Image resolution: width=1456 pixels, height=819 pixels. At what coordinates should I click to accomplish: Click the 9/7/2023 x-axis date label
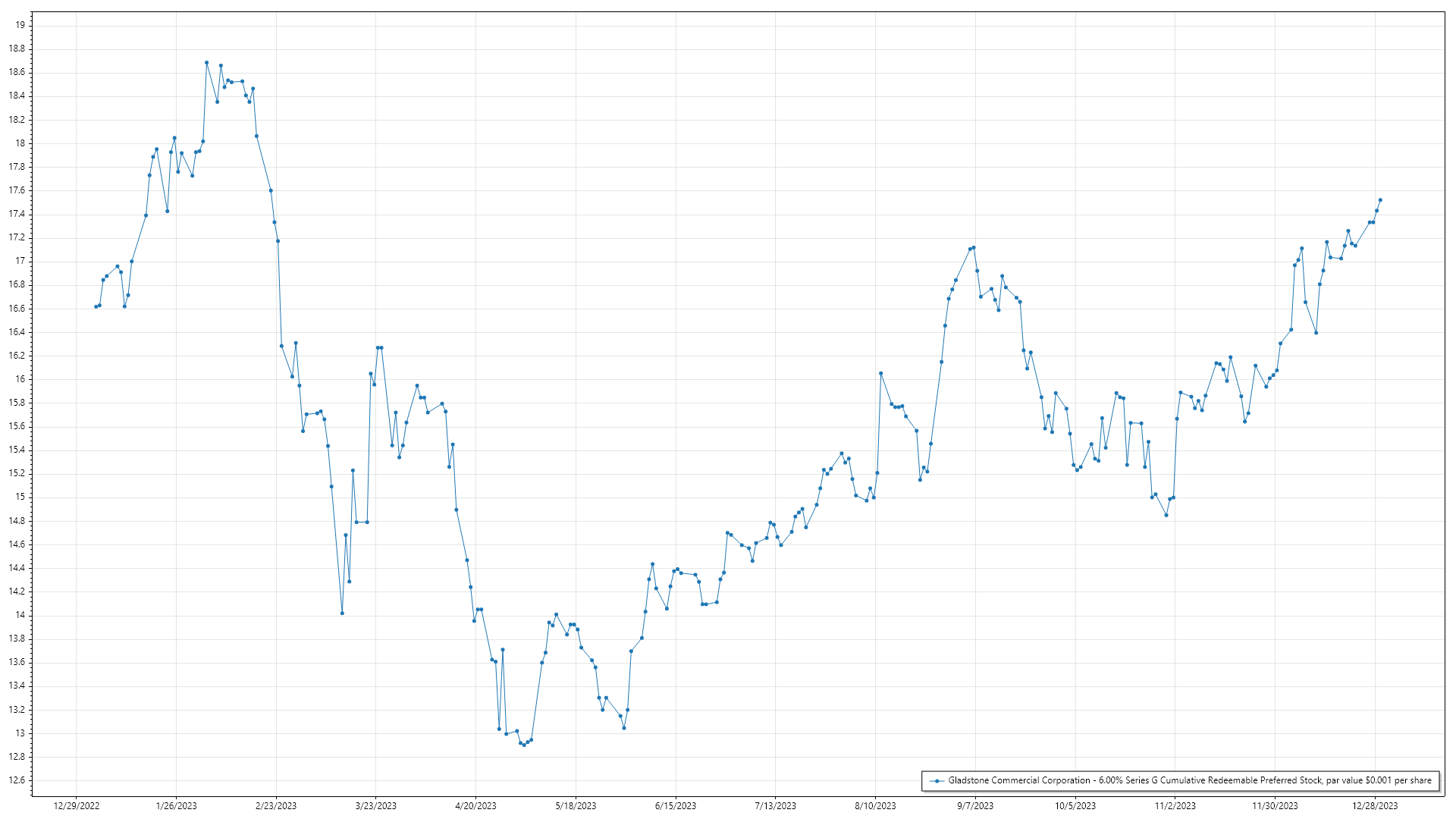(974, 806)
